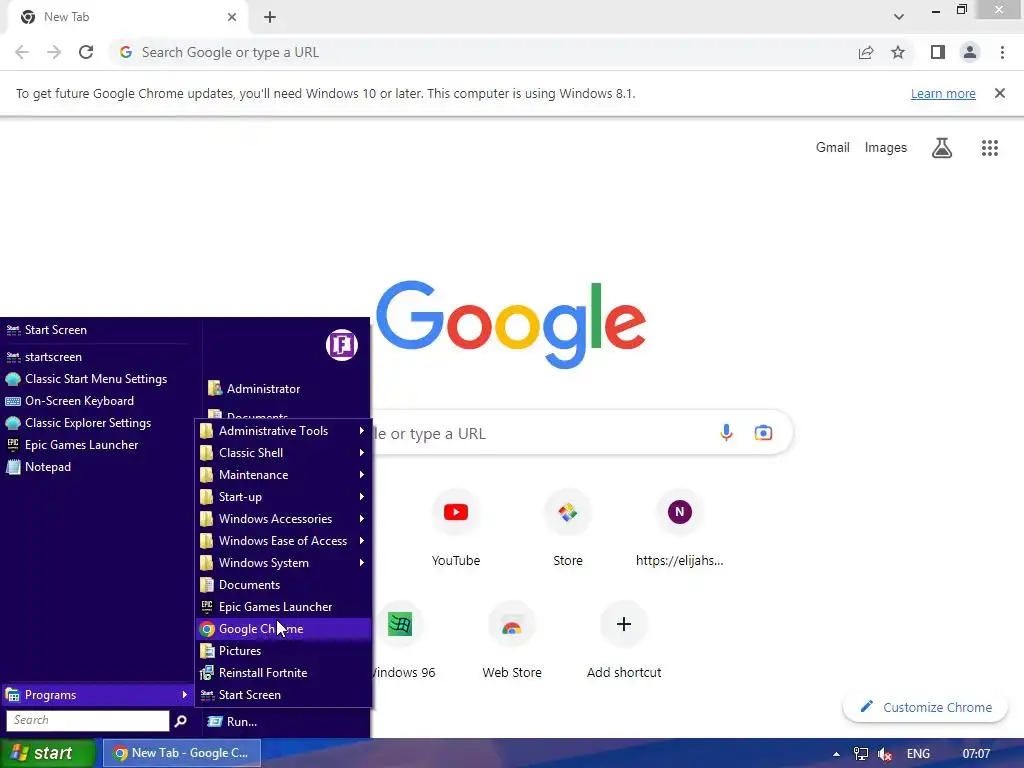Open the Chrome profile avatar
This screenshot has width=1024, height=768.
(x=970, y=52)
